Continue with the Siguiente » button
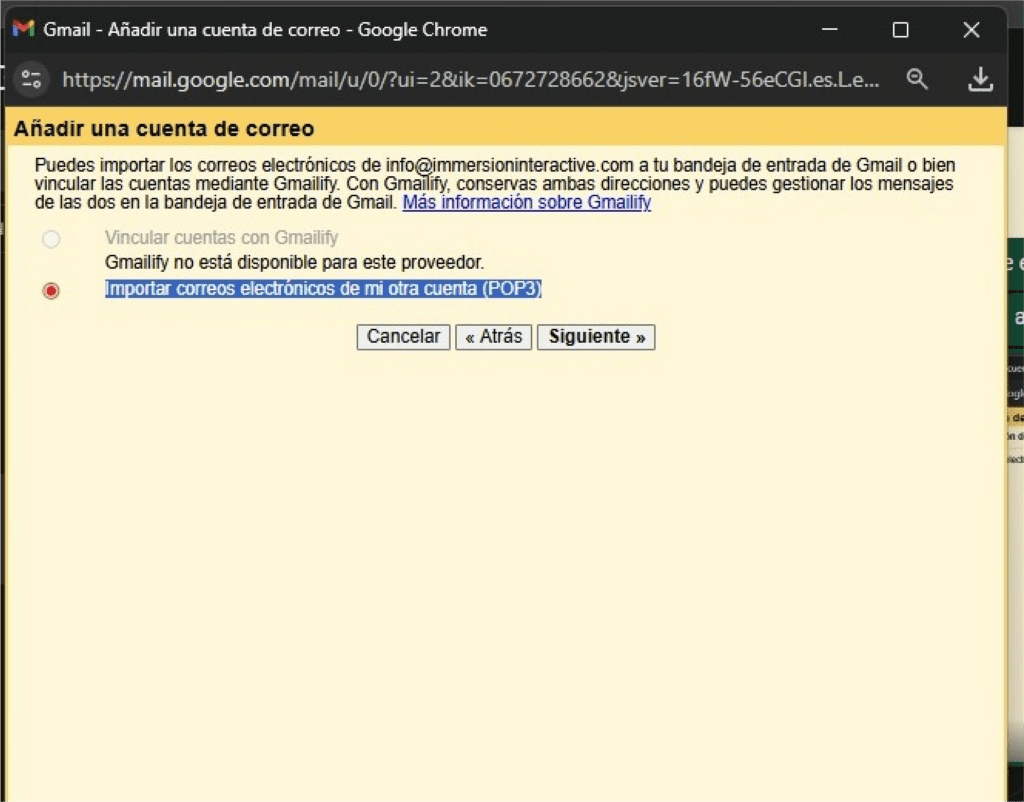This screenshot has height=802, width=1024. pyautogui.click(x=596, y=337)
